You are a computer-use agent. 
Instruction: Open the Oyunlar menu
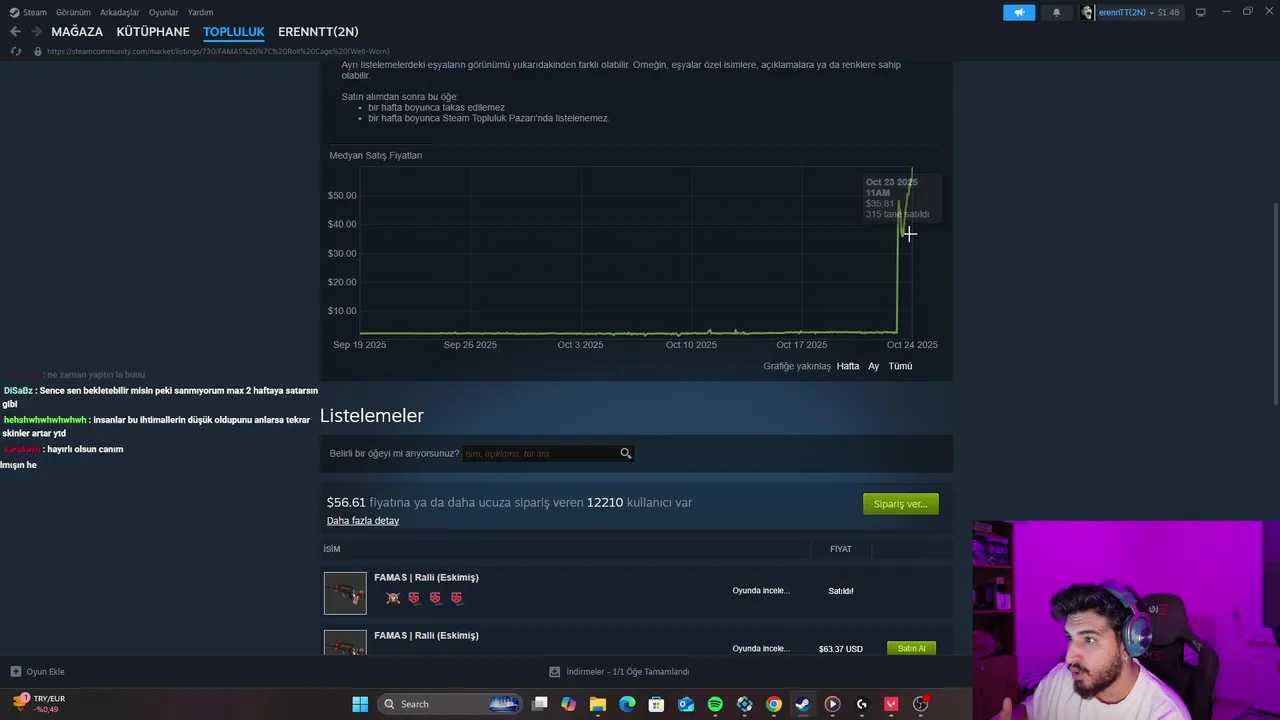click(x=164, y=12)
